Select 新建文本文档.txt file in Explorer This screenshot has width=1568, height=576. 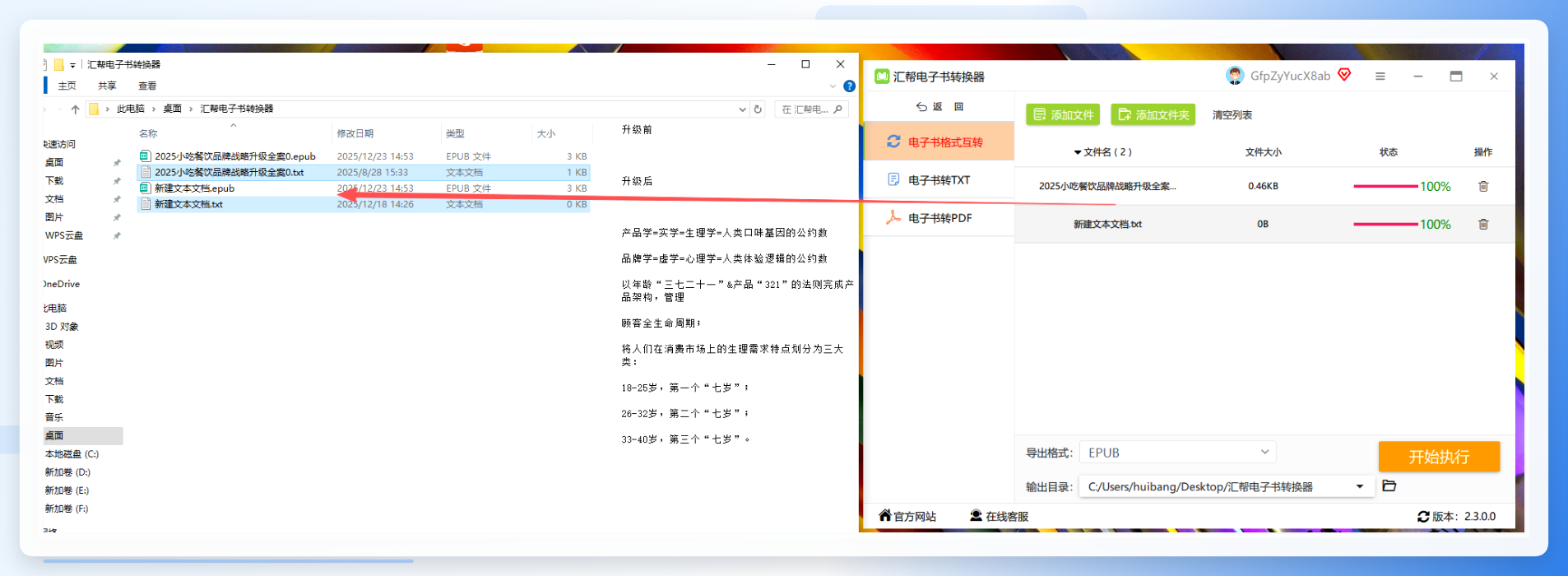point(364,204)
